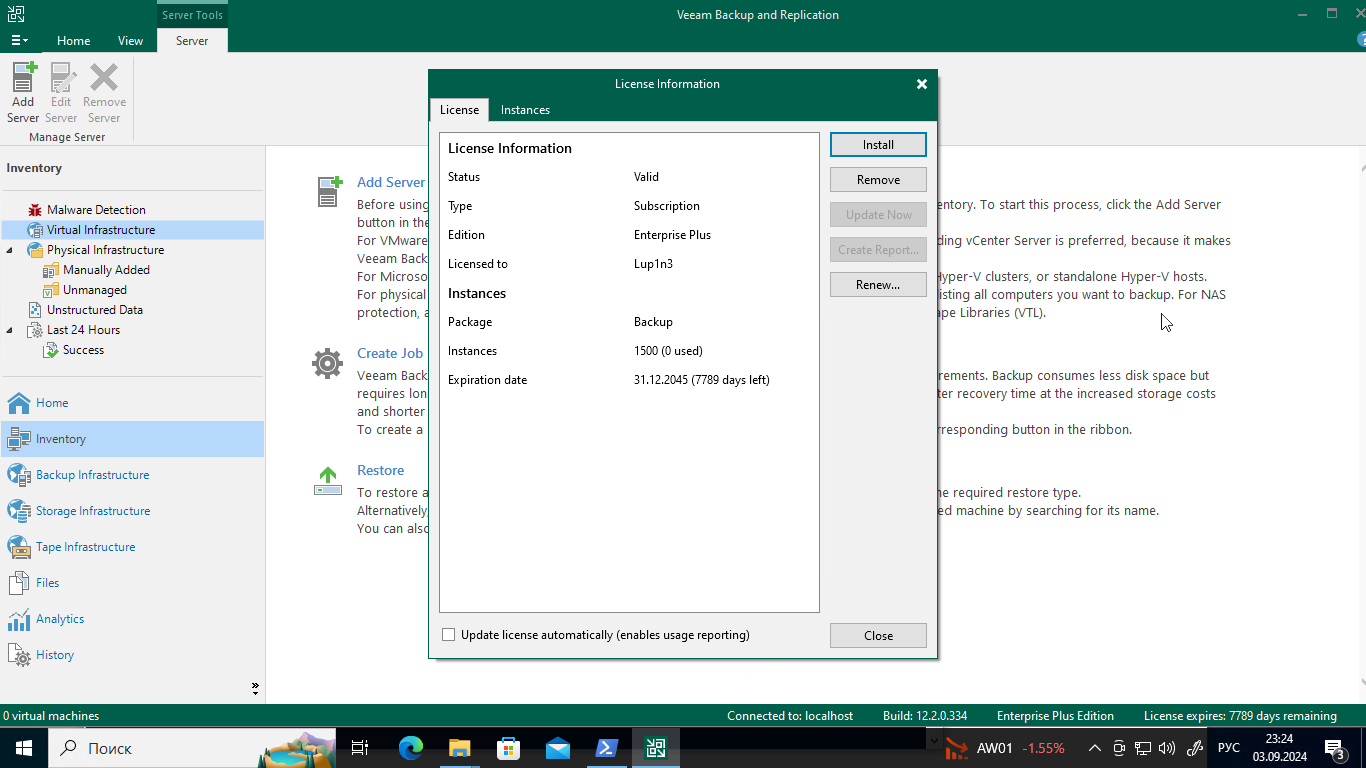The height and width of the screenshot is (768, 1366).
Task: Open Task View from taskbar
Action: click(360, 748)
